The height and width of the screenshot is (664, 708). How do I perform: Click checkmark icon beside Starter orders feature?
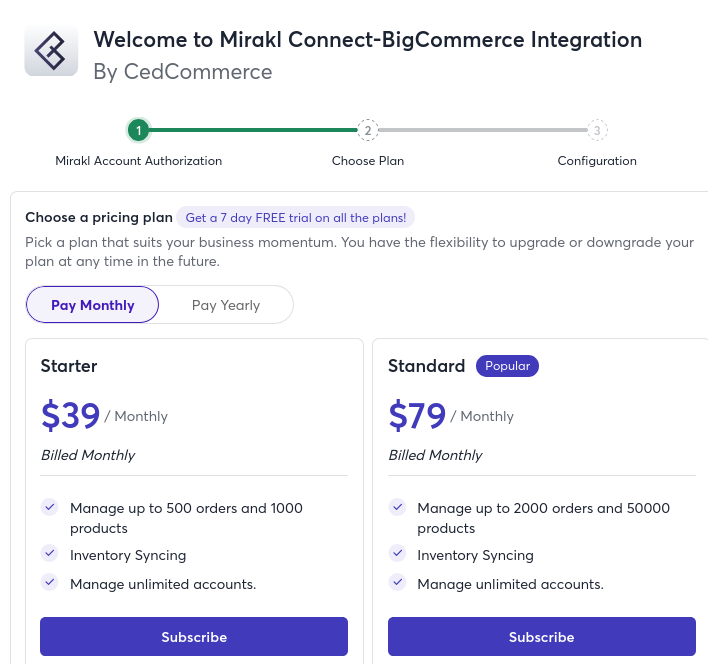(49, 507)
